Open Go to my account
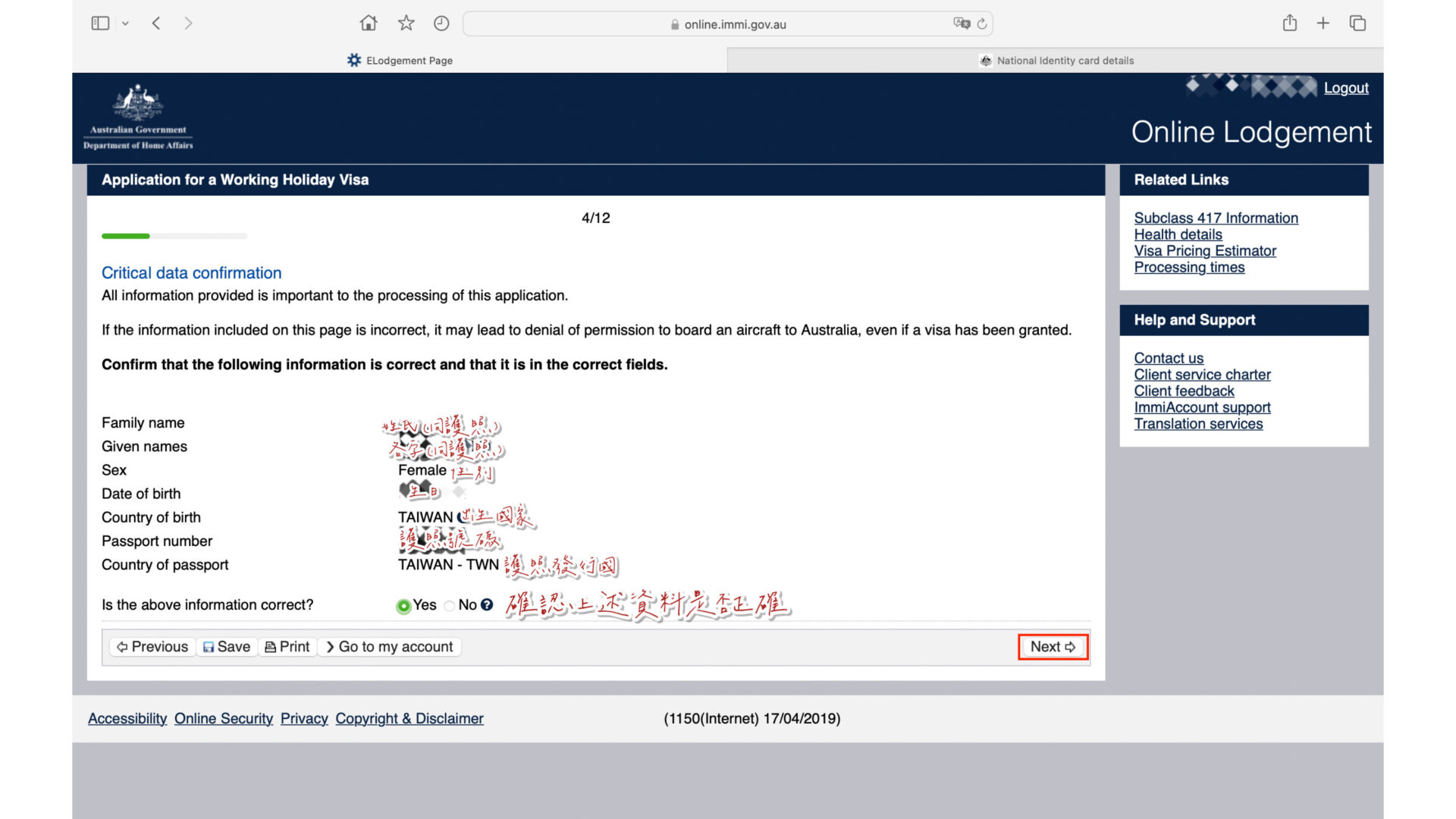The image size is (1456, 819). (389, 647)
